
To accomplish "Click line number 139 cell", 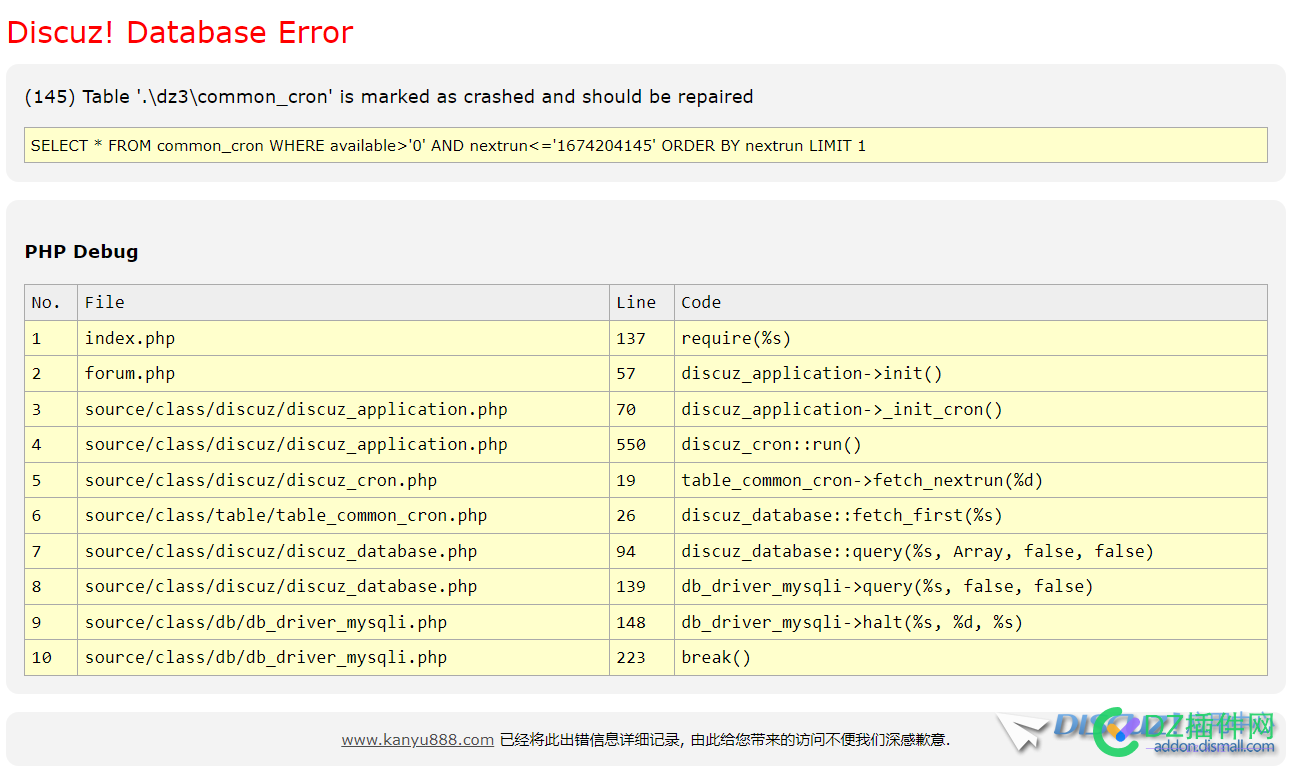I will 641,586.
